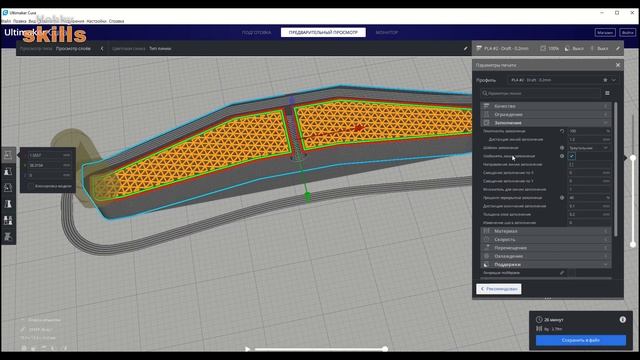The height and width of the screenshot is (360, 640).
Task: Click the pencil icon in support blocker row
Action: coord(562,273)
